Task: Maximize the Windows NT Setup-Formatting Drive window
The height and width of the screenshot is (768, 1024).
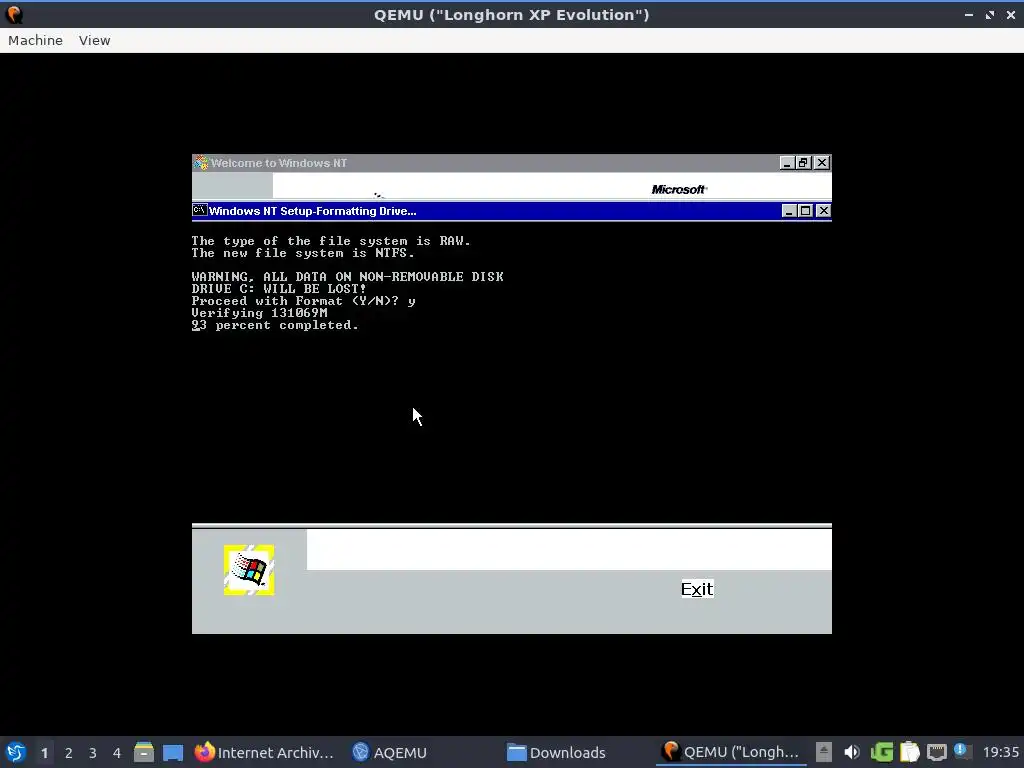Action: [806, 211]
